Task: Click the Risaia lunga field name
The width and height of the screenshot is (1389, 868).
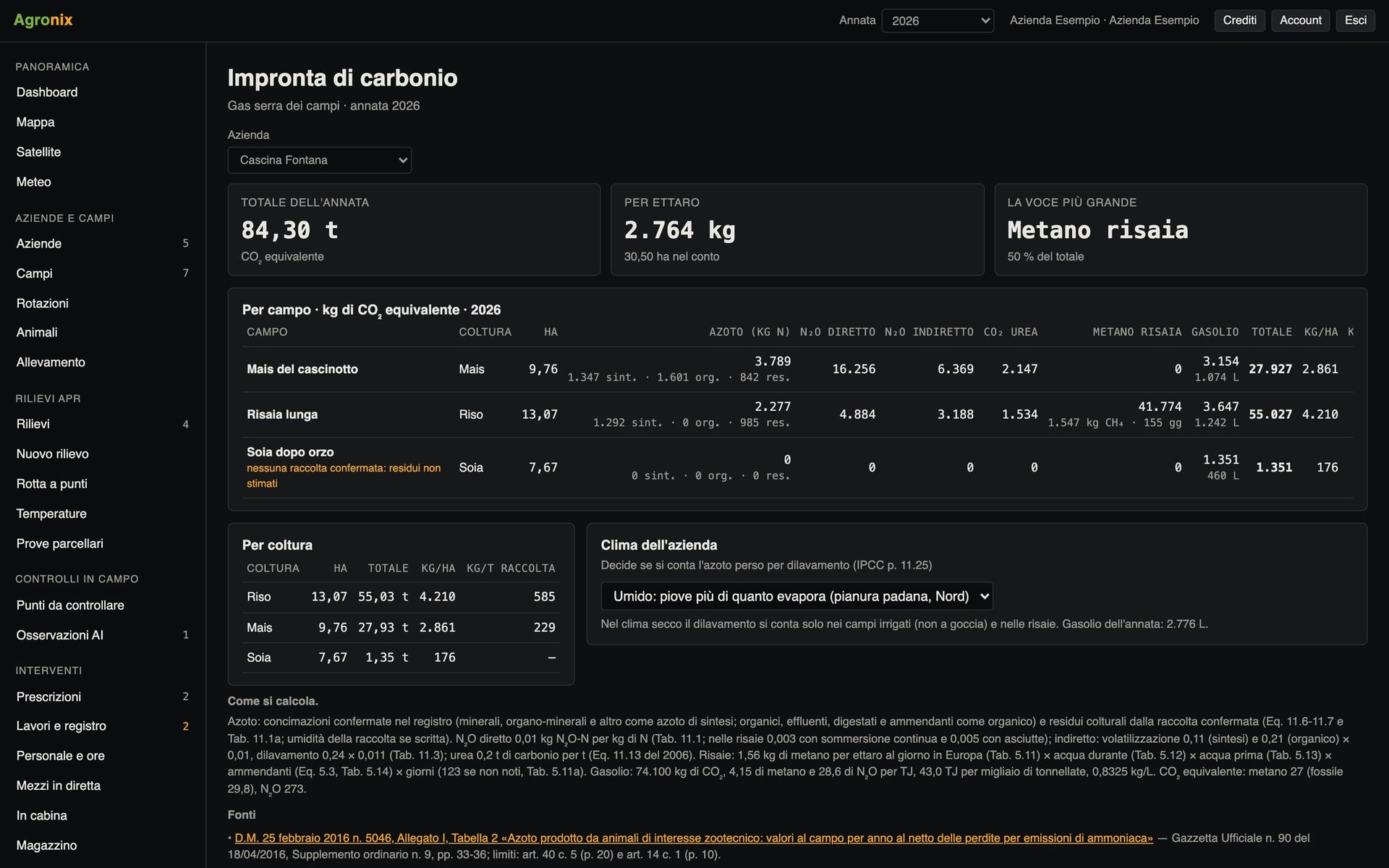Action: [x=282, y=414]
